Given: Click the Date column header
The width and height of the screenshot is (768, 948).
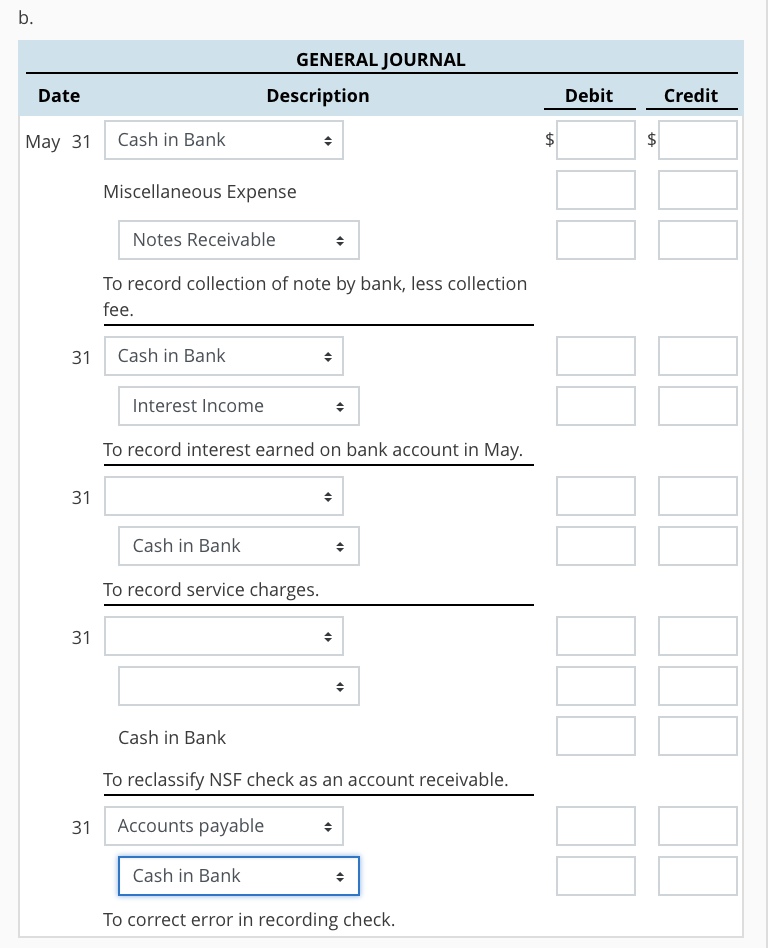Looking at the screenshot, I should click(58, 95).
